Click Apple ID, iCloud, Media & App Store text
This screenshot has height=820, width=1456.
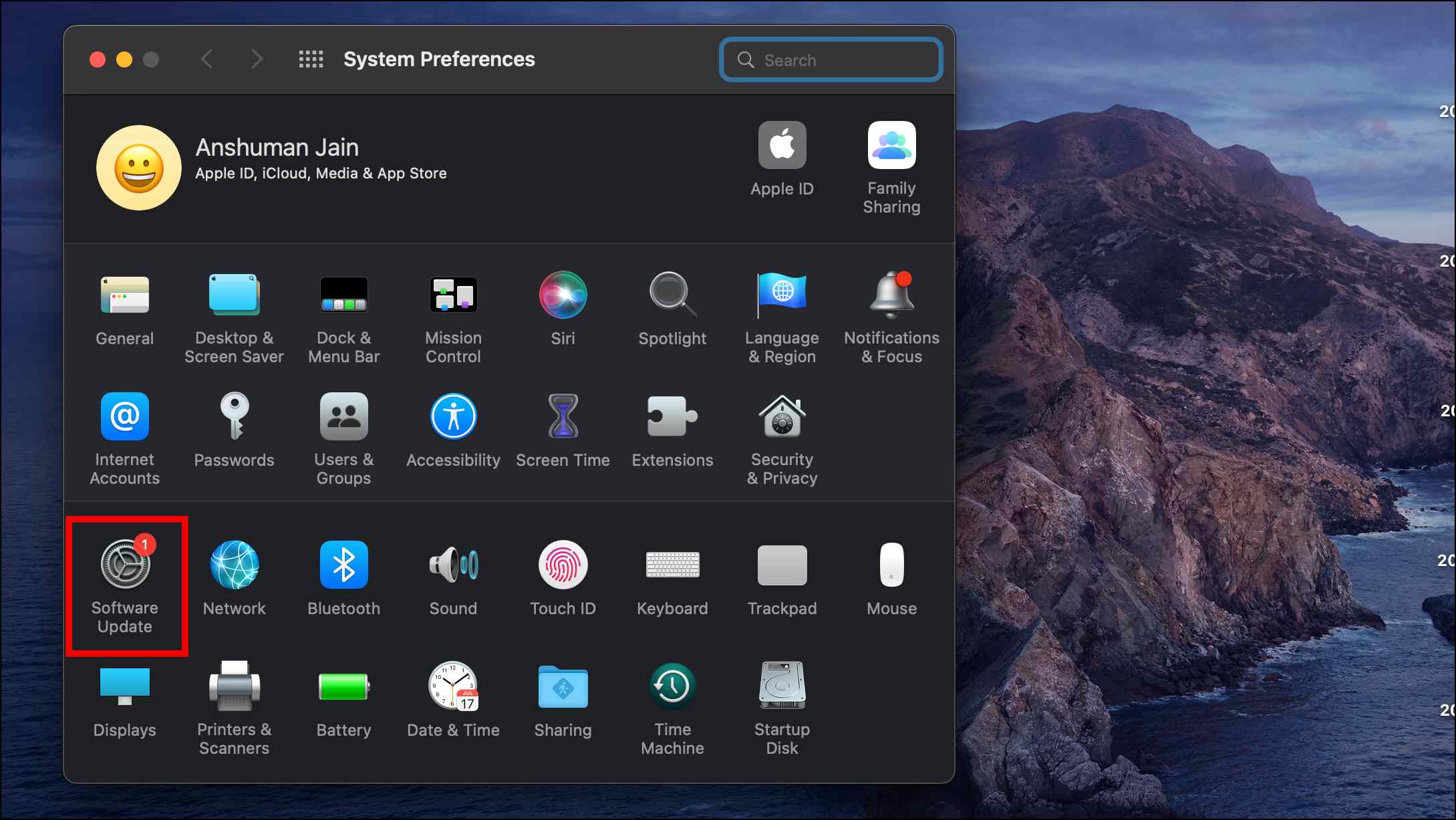tap(321, 174)
